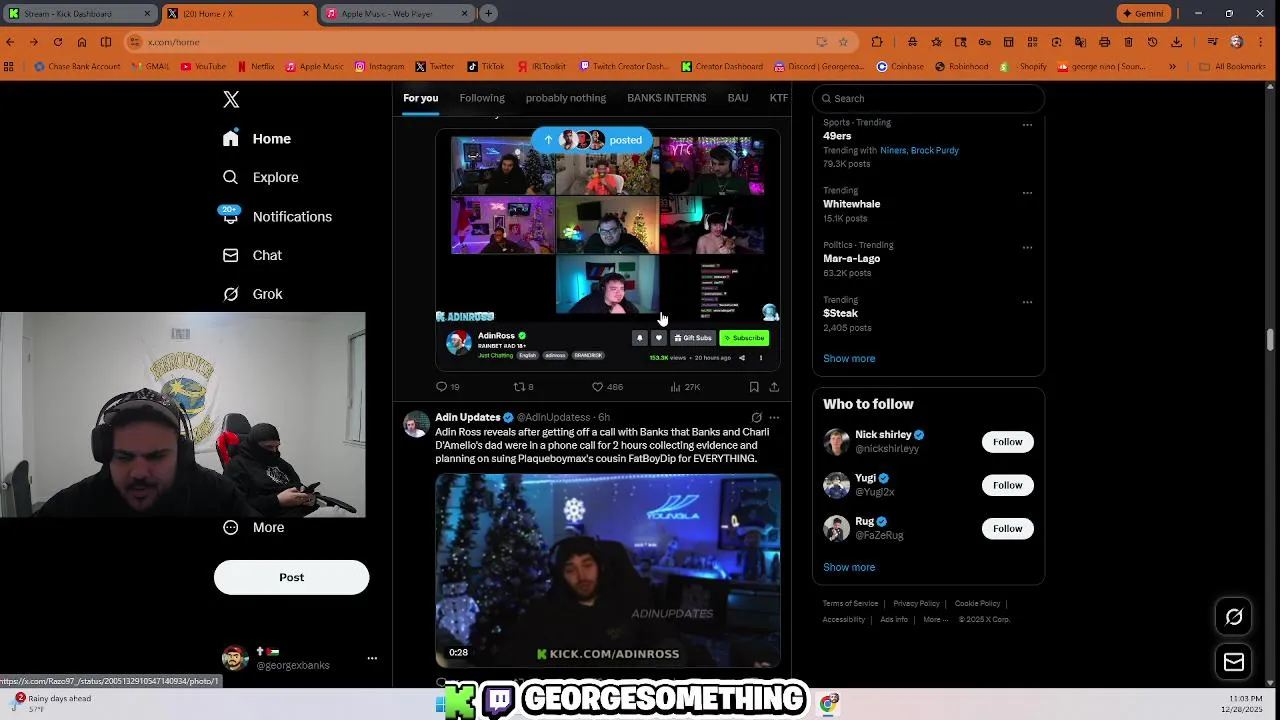Open the Gemini button in title bar
This screenshot has height=720, width=1280.
click(1143, 13)
